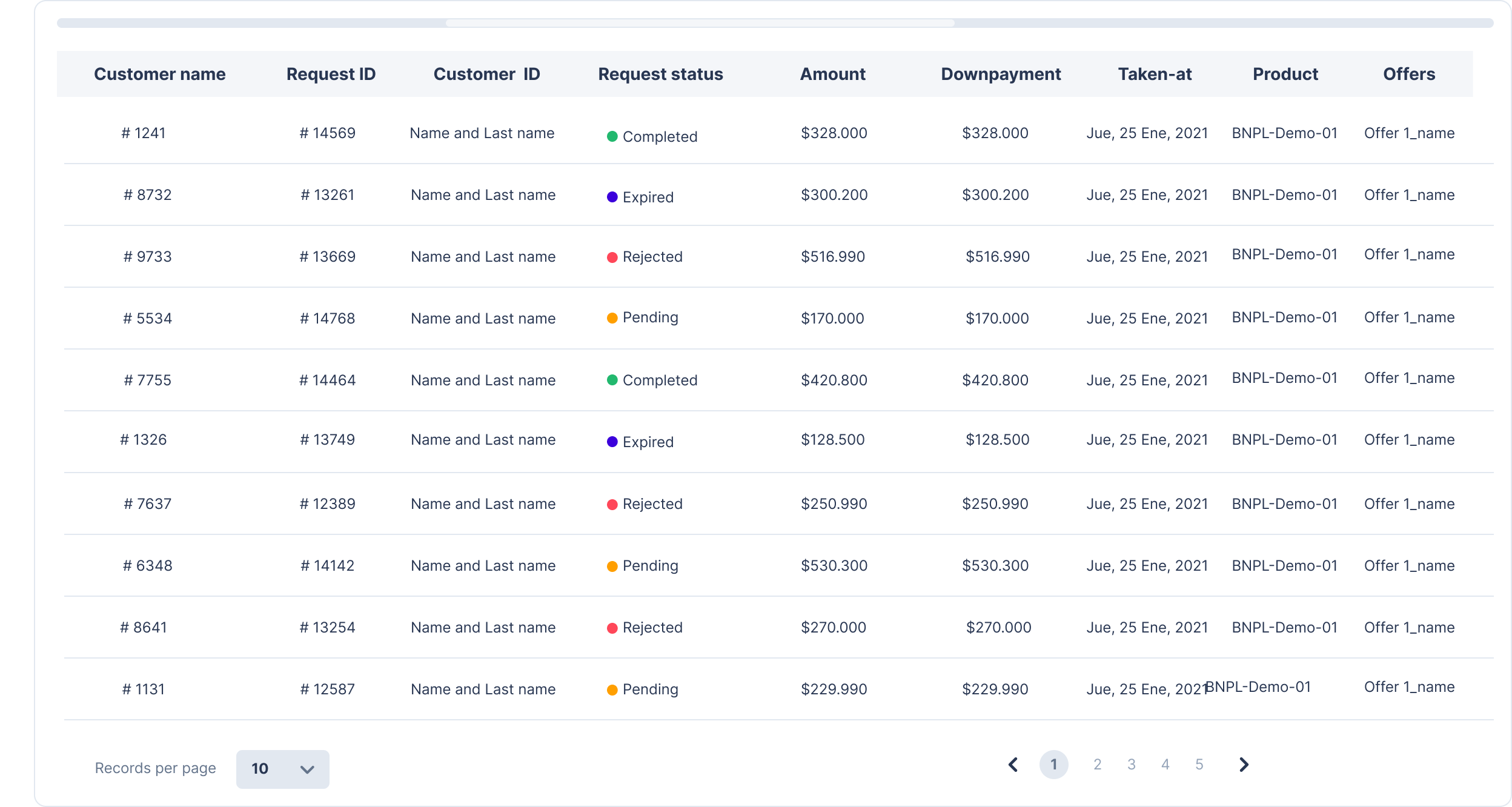The width and height of the screenshot is (1512, 807).
Task: Go to previous page arrow
Action: coord(1013,765)
